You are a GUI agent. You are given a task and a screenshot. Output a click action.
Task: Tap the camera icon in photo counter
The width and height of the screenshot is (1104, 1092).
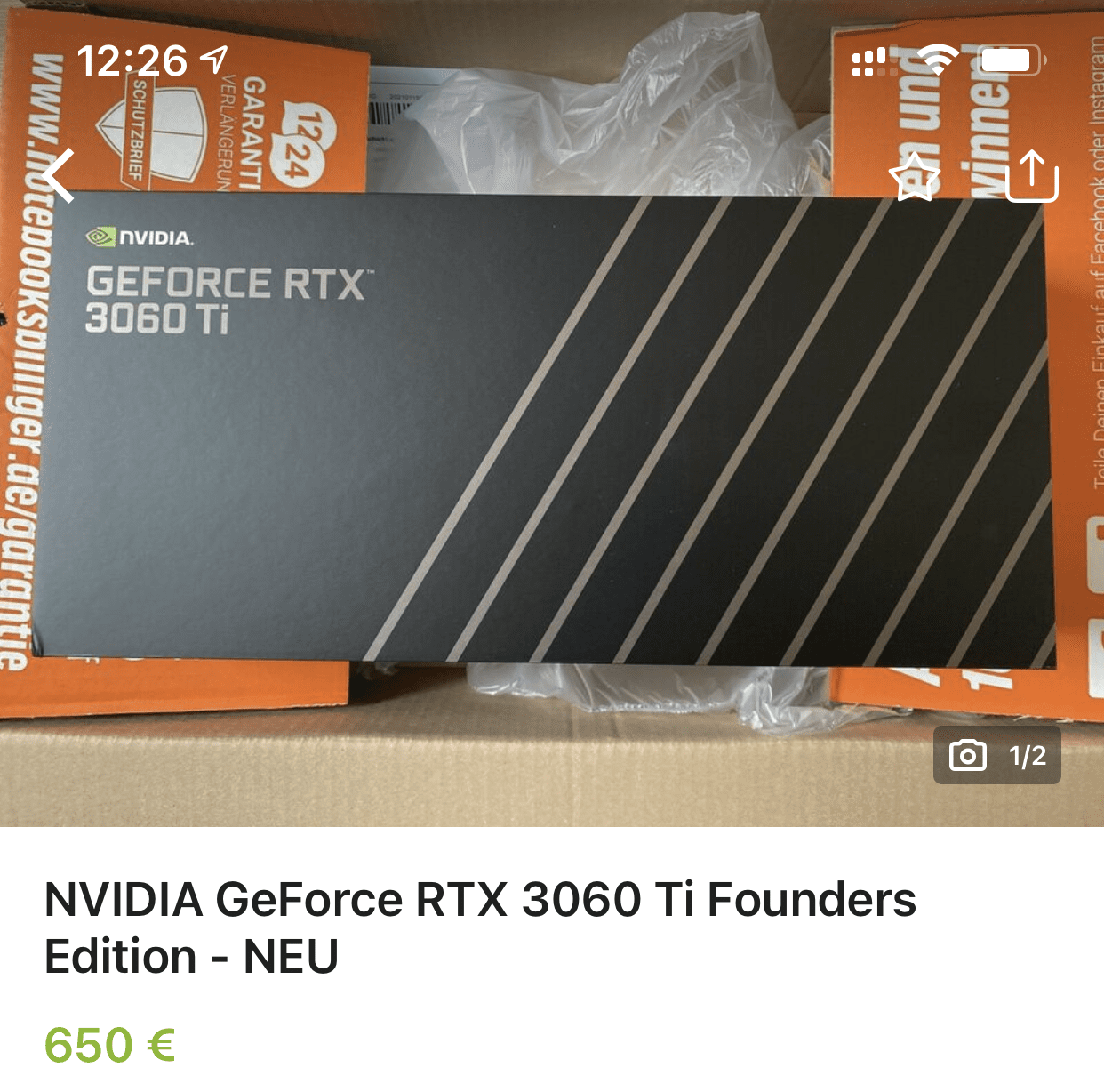click(x=968, y=755)
